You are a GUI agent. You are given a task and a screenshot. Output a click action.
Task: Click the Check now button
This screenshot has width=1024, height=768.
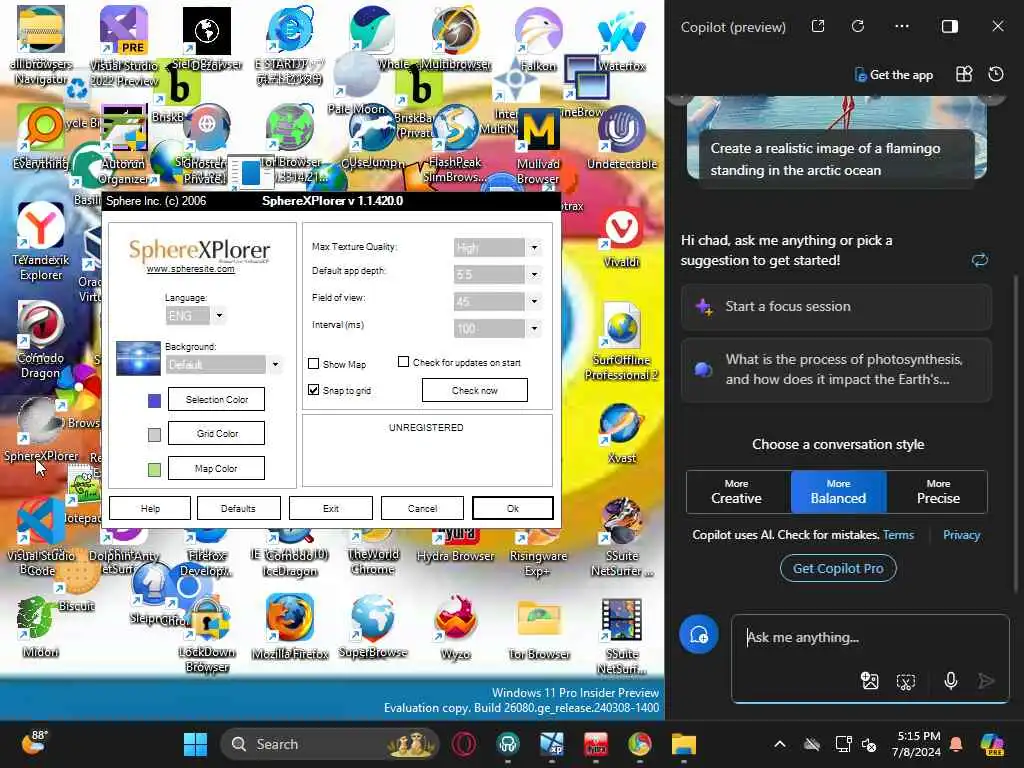[x=475, y=390]
